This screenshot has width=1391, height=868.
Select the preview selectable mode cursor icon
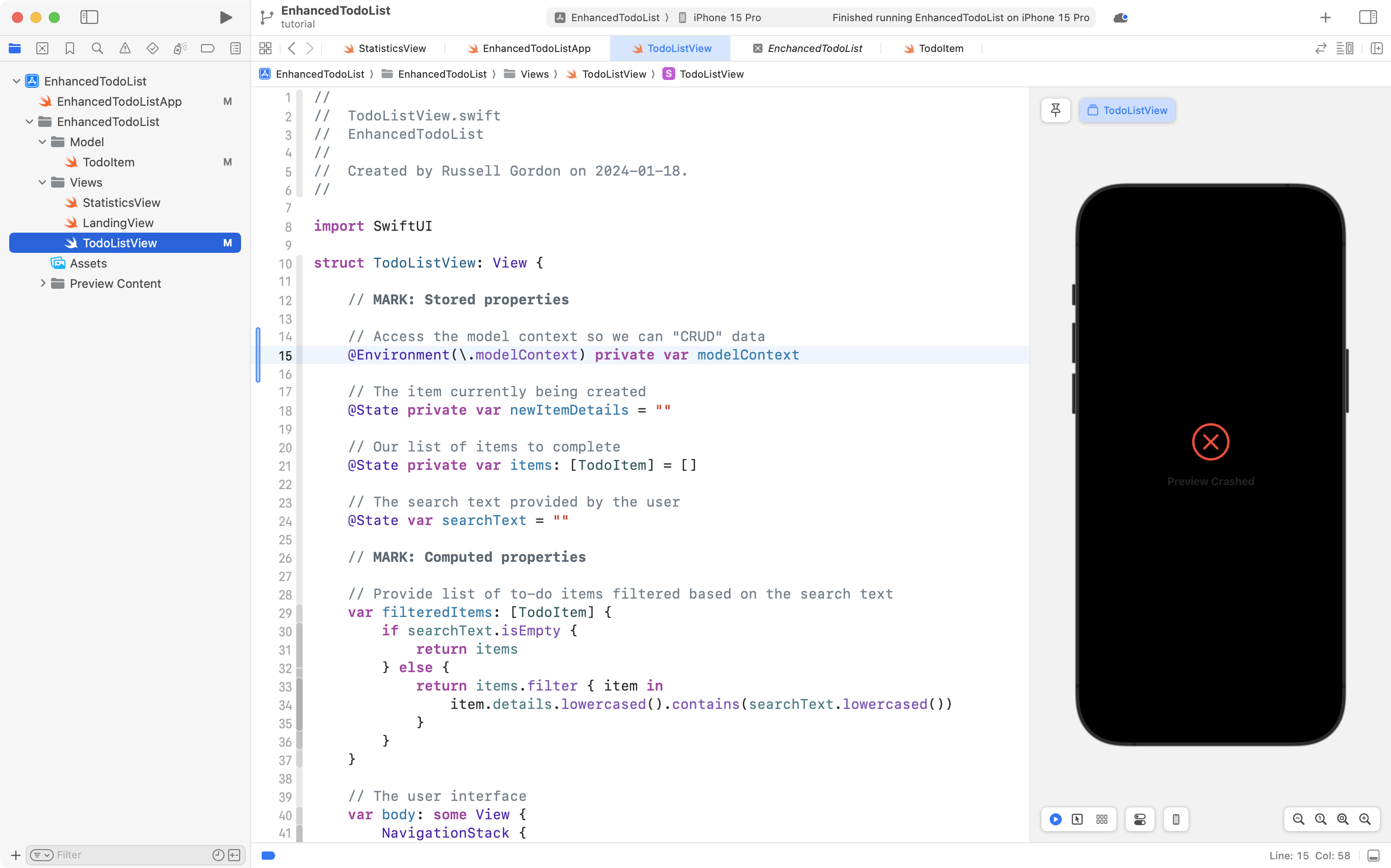click(1077, 819)
